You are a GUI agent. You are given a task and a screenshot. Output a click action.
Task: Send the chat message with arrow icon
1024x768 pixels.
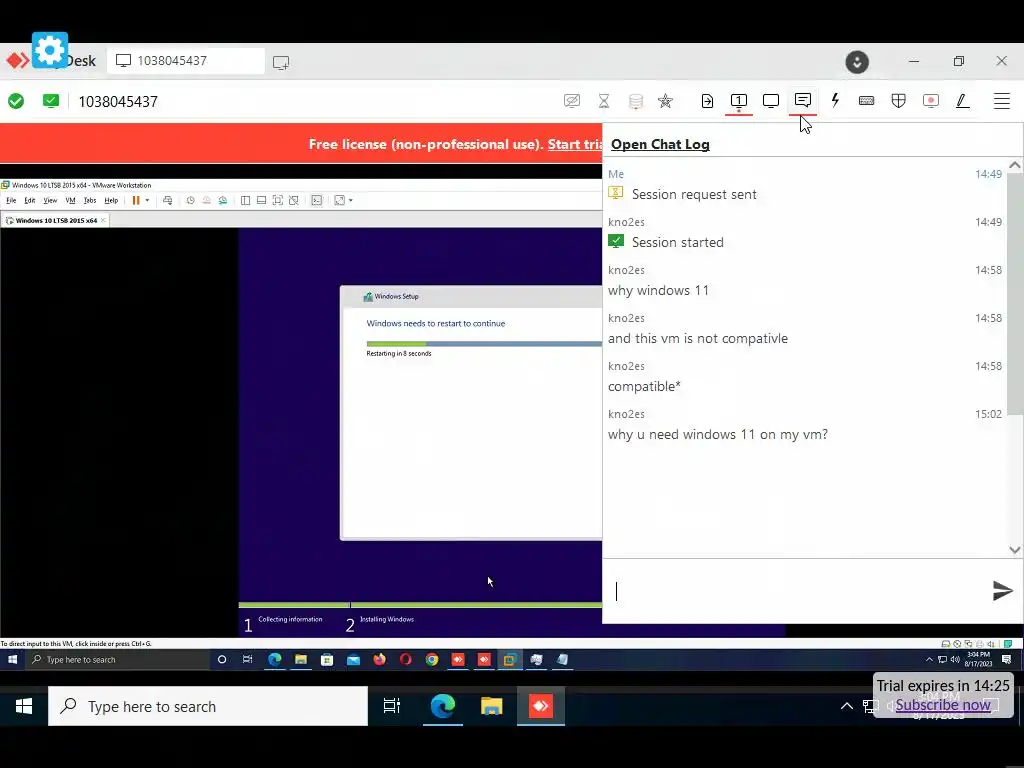1002,590
